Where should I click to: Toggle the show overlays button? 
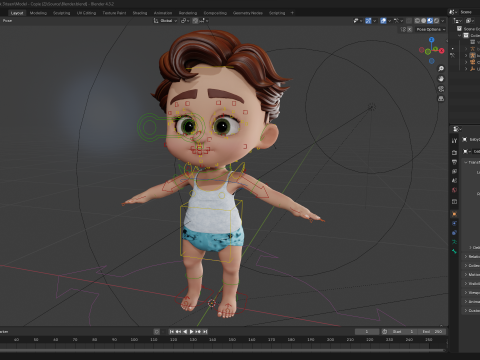point(383,21)
